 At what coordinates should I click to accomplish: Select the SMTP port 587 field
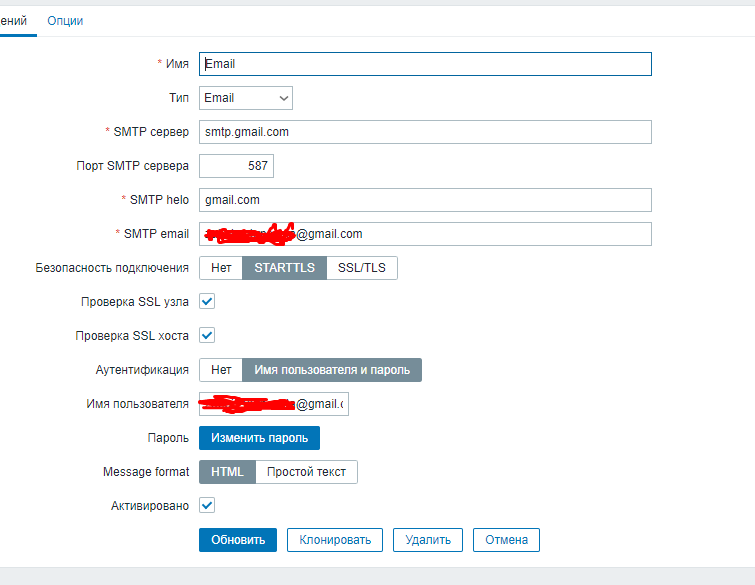click(x=236, y=166)
